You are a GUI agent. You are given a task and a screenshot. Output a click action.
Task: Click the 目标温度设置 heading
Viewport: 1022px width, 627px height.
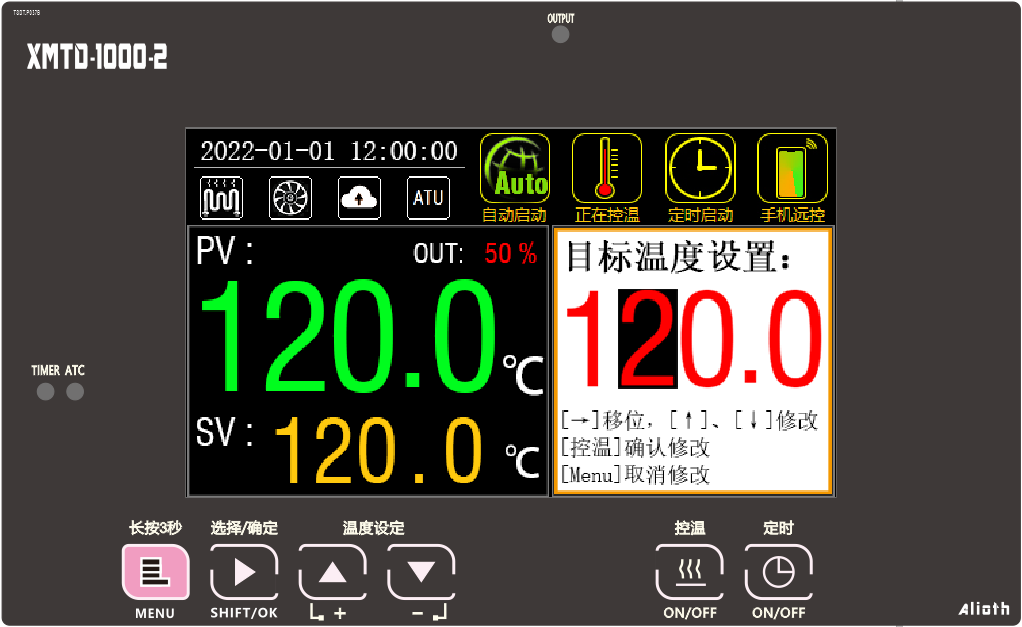(x=678, y=256)
